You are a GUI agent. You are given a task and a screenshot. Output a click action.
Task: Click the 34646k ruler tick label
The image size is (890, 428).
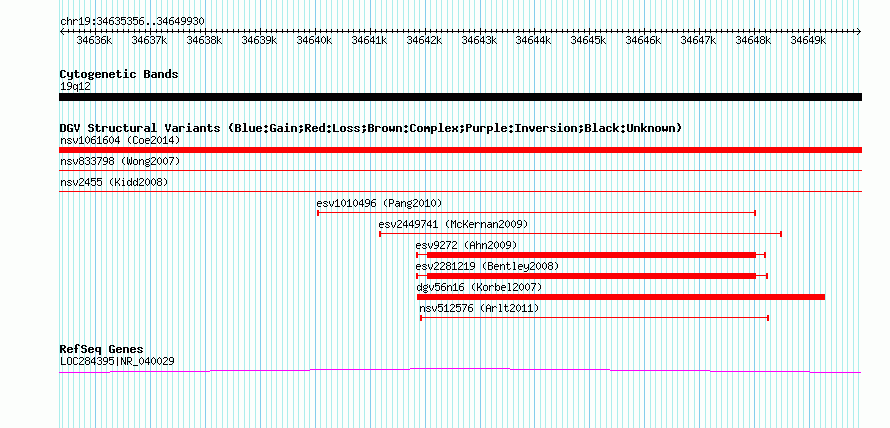(642, 40)
